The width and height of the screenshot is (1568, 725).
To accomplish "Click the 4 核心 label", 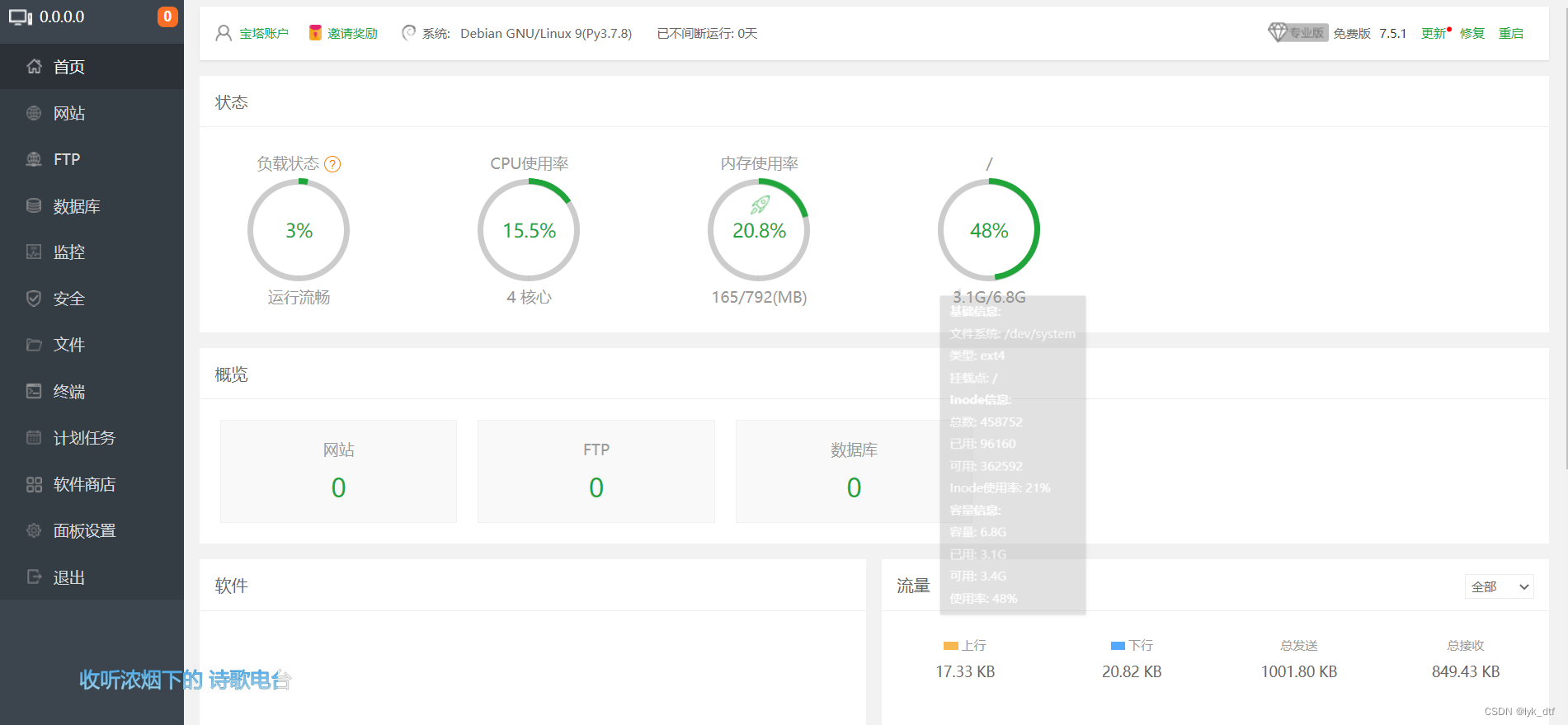I will (x=529, y=297).
